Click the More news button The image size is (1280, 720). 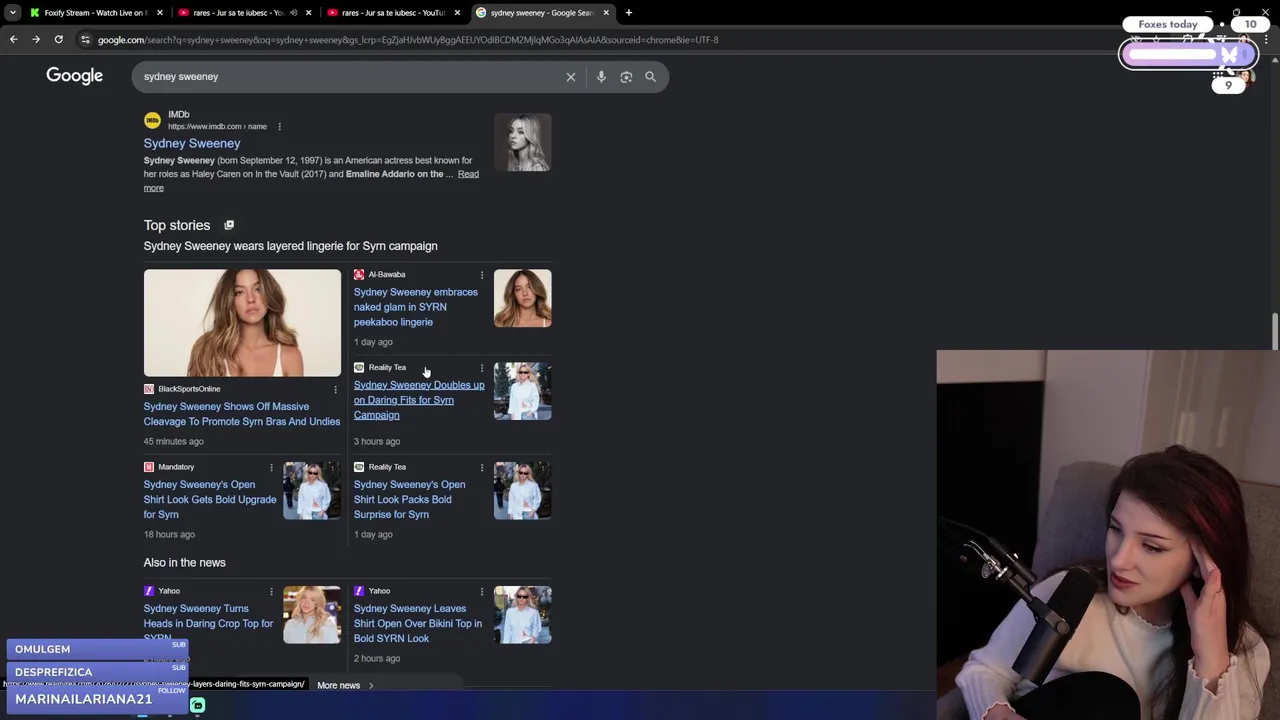coord(345,685)
